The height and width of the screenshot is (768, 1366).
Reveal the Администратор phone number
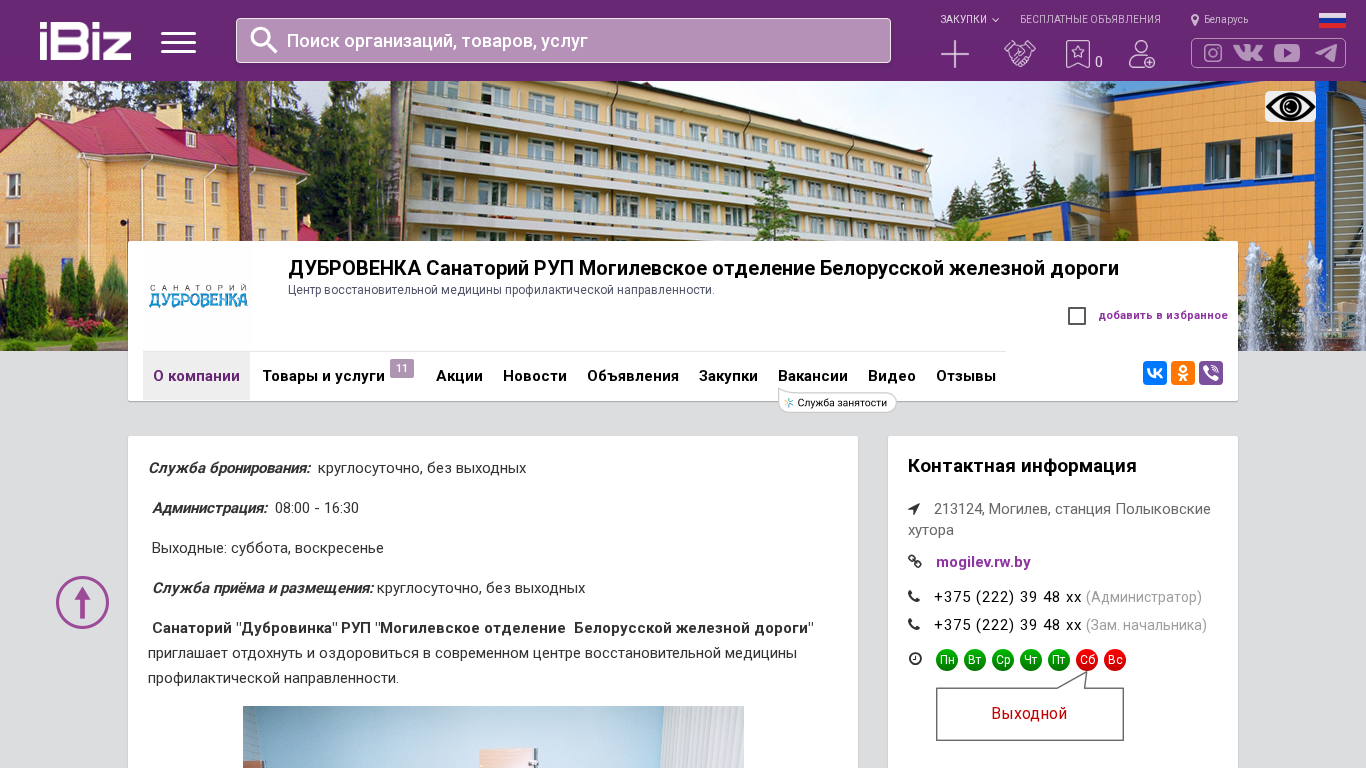tap(1008, 597)
